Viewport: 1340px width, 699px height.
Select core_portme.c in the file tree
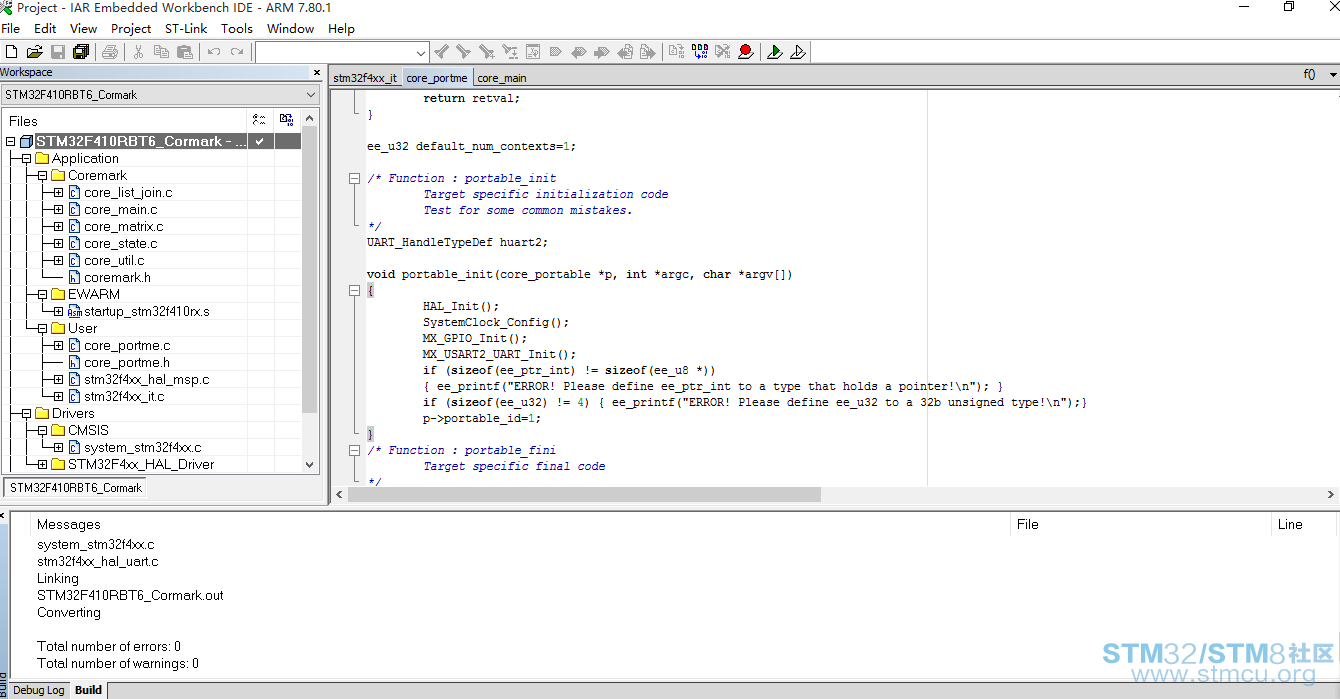[127, 346]
